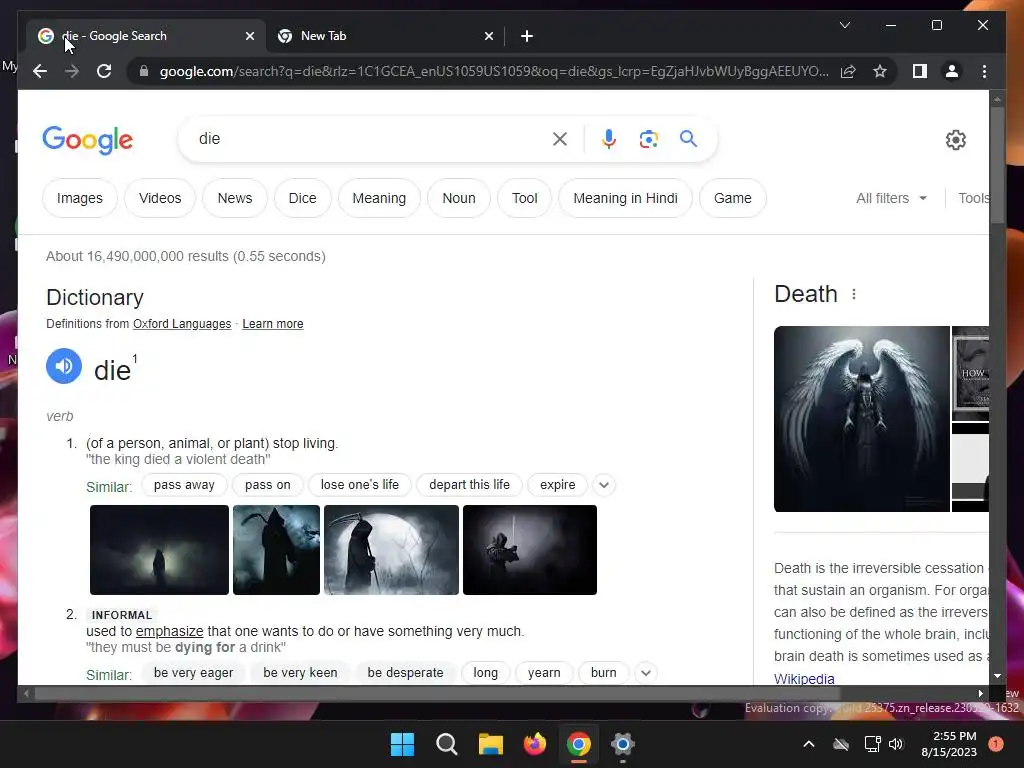
Task: Select the Meaning in Hindi chip
Action: click(x=625, y=198)
